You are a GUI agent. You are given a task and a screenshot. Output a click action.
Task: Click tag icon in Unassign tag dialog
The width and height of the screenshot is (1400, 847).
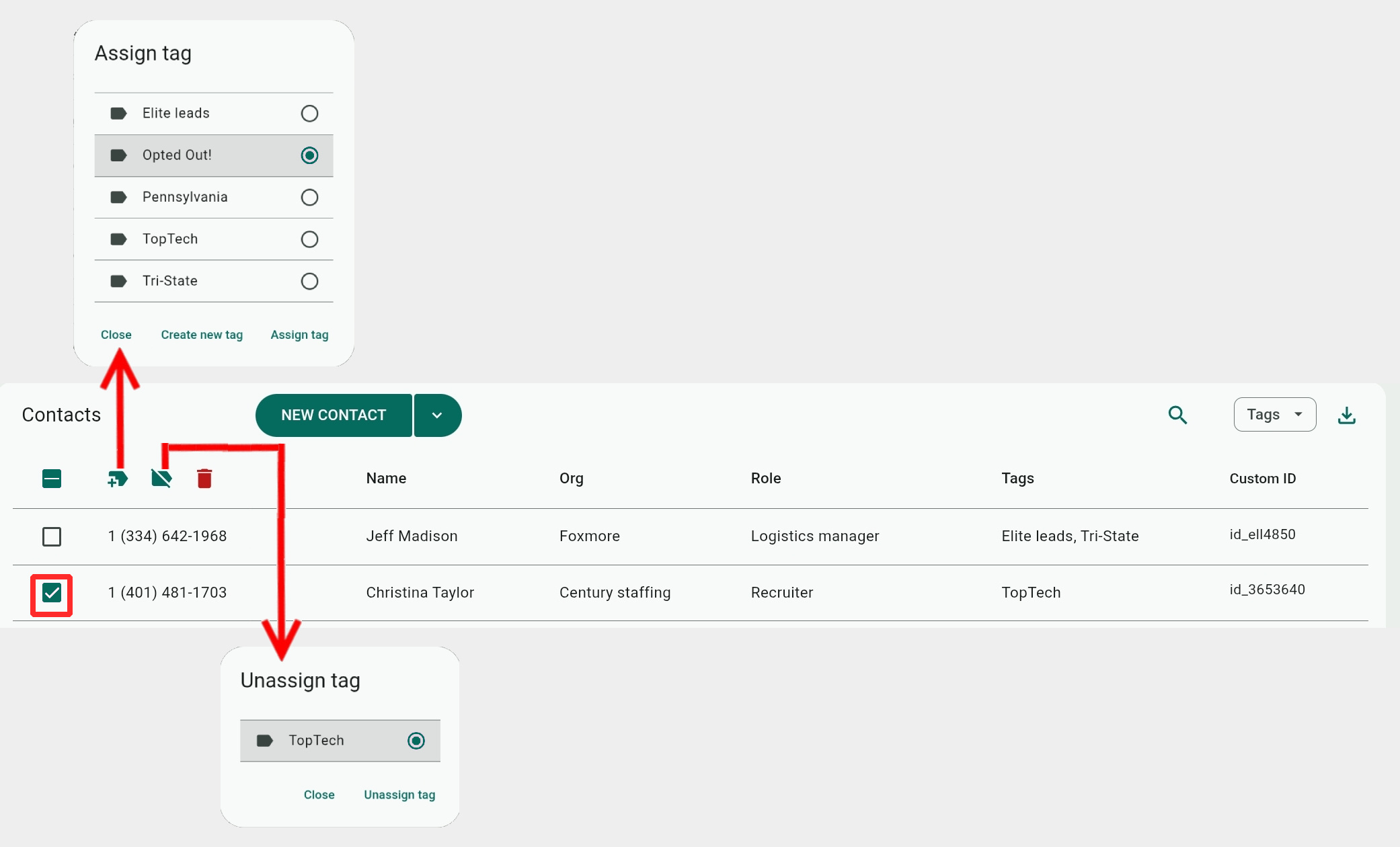pos(265,741)
